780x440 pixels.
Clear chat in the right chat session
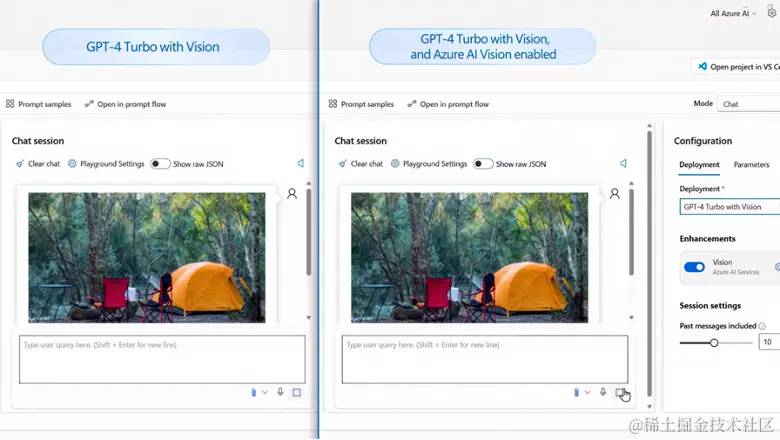tap(361, 164)
